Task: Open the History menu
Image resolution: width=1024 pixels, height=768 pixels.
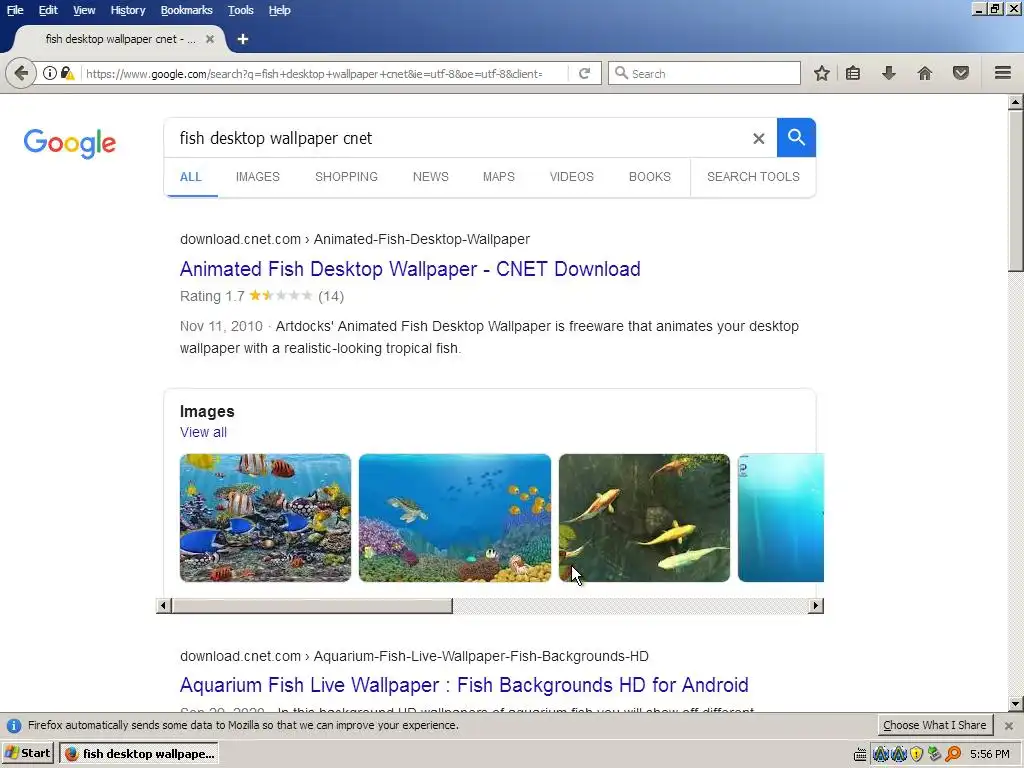Action: (x=128, y=10)
